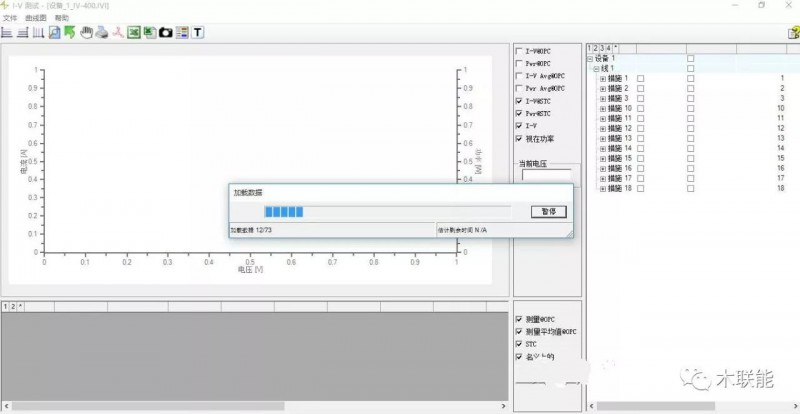This screenshot has height=414, width=800.
Task: Expand the 描迹 12 tree node
Action: 603,129
